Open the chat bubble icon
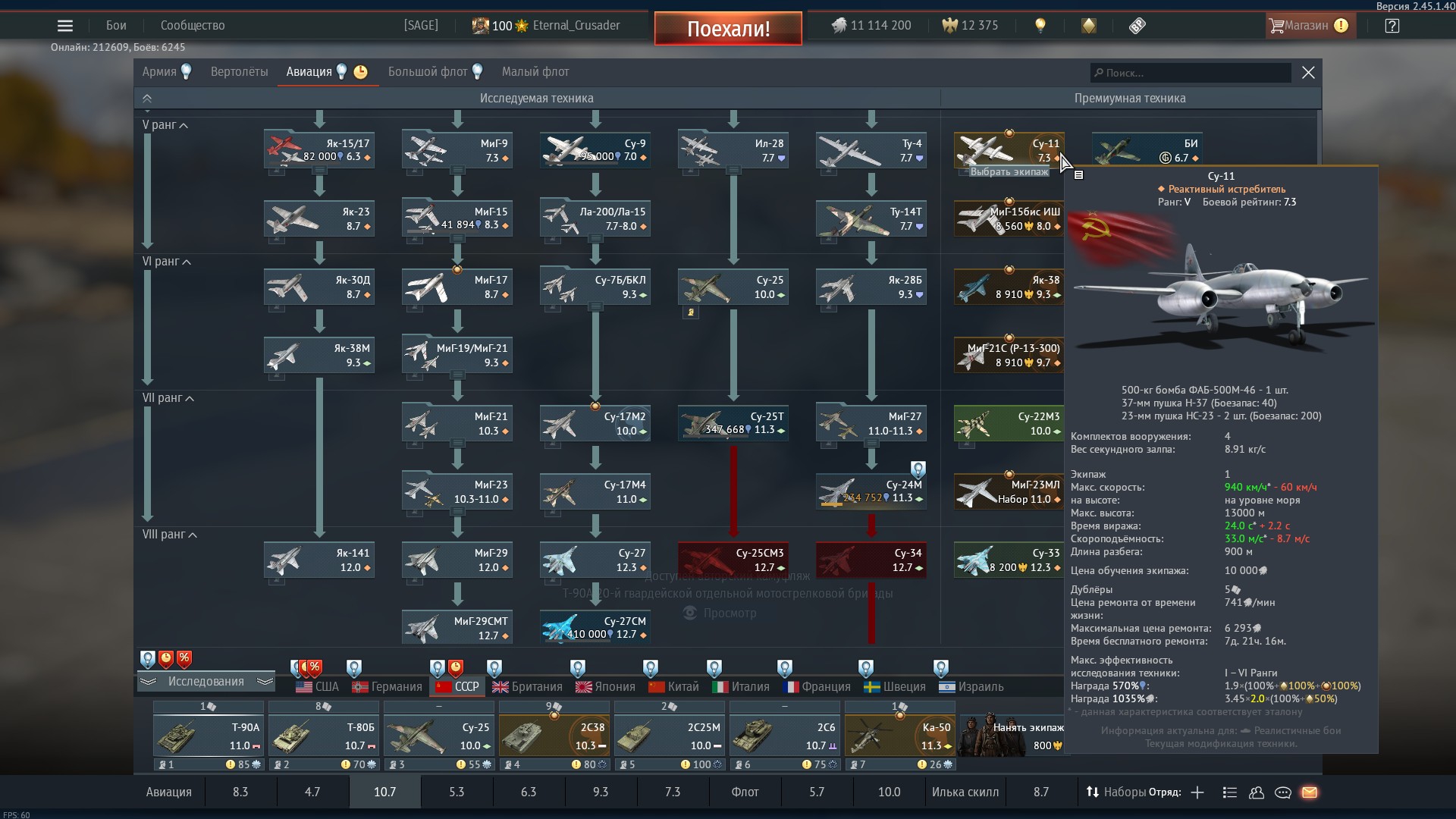The width and height of the screenshot is (1456, 819). [x=1283, y=792]
